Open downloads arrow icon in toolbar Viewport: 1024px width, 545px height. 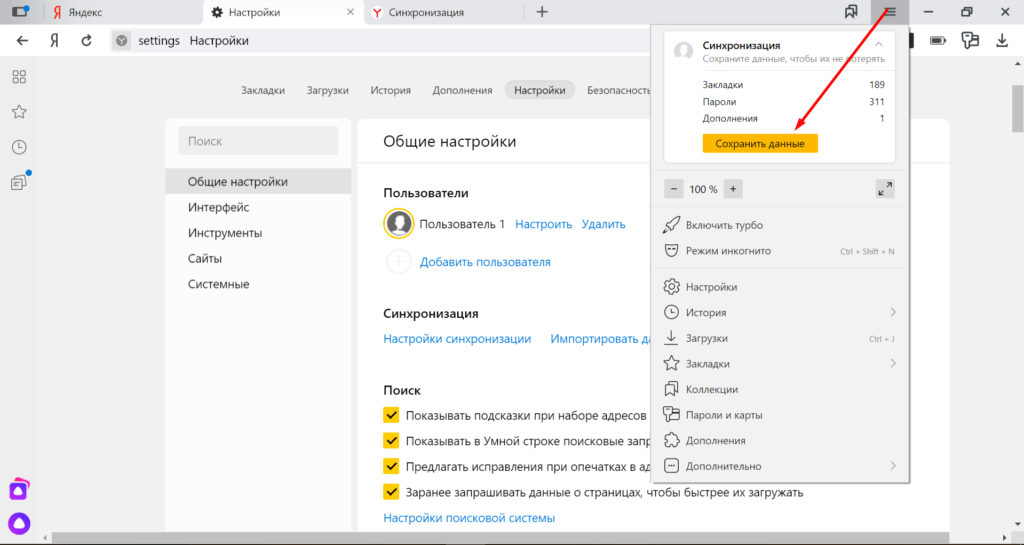point(1002,40)
